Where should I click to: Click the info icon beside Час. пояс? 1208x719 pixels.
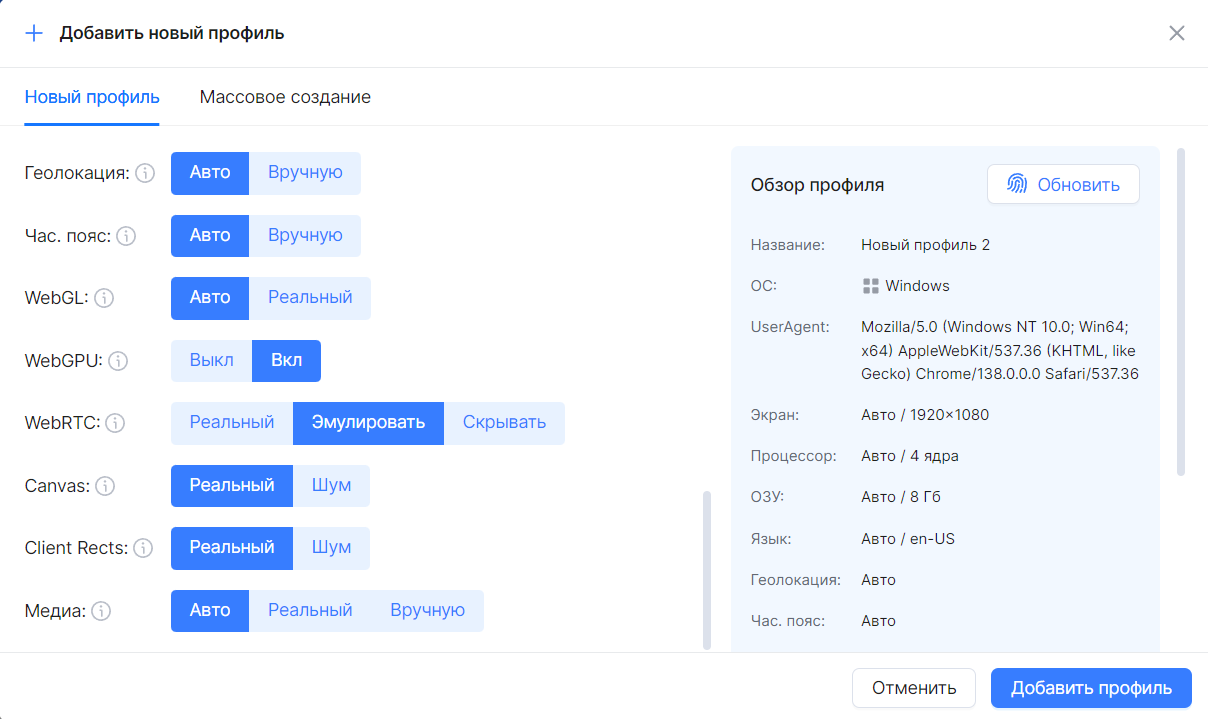pyautogui.click(x=126, y=236)
